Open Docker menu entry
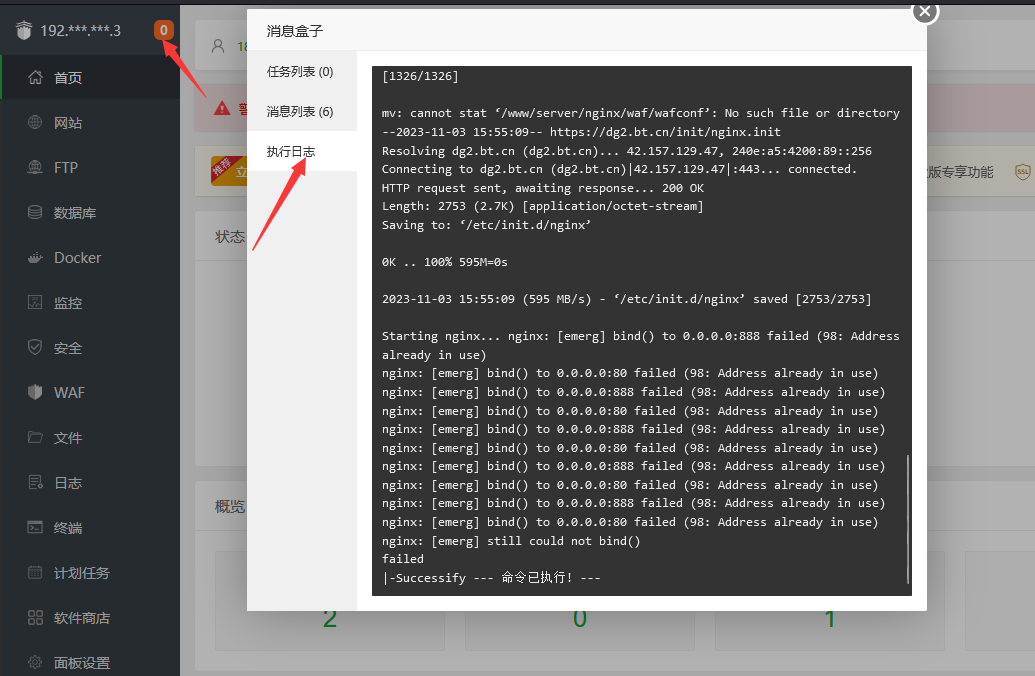Viewport: 1035px width, 676px height. 90,257
